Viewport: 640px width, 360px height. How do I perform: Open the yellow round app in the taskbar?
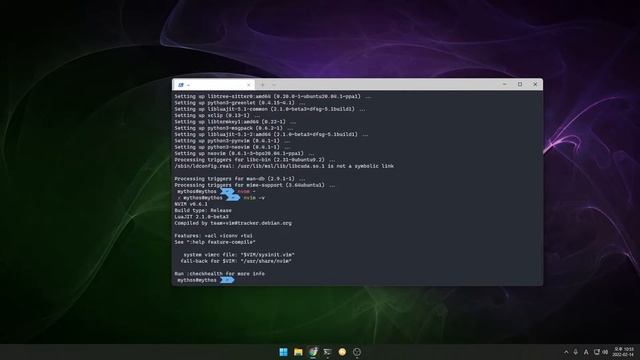(342, 352)
